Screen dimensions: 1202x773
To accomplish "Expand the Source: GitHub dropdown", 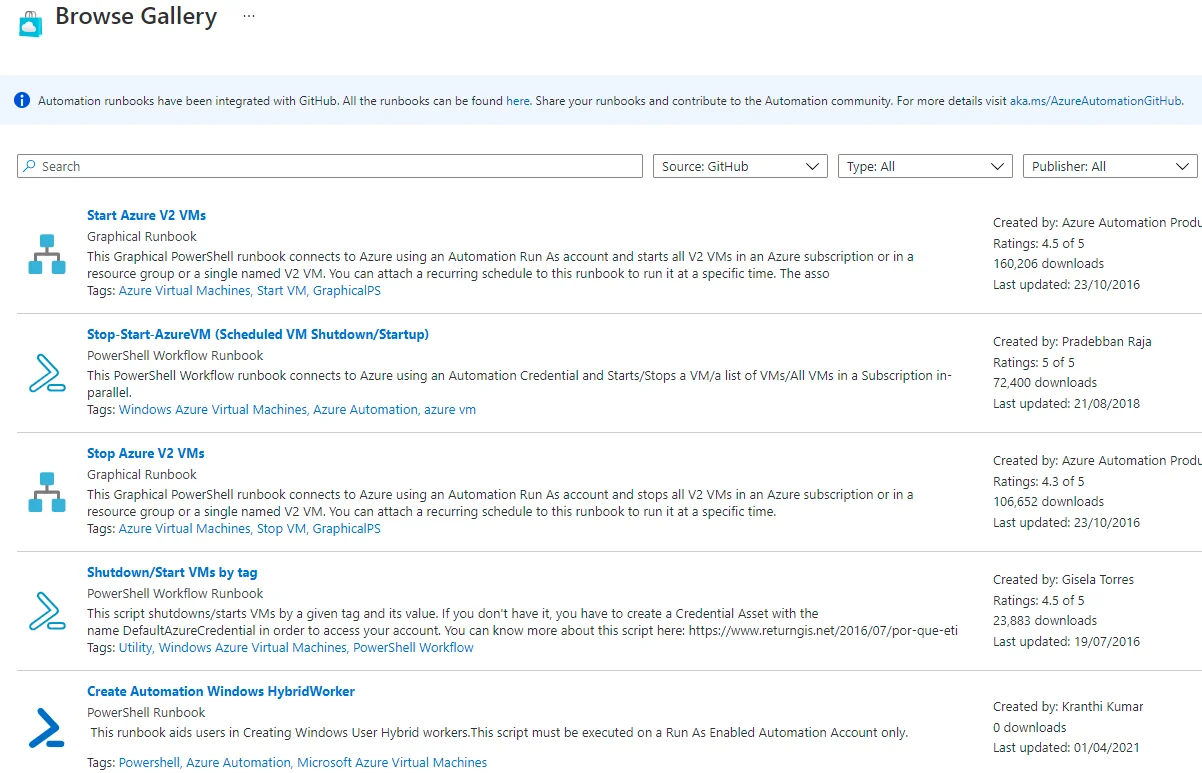I will (x=740, y=166).
